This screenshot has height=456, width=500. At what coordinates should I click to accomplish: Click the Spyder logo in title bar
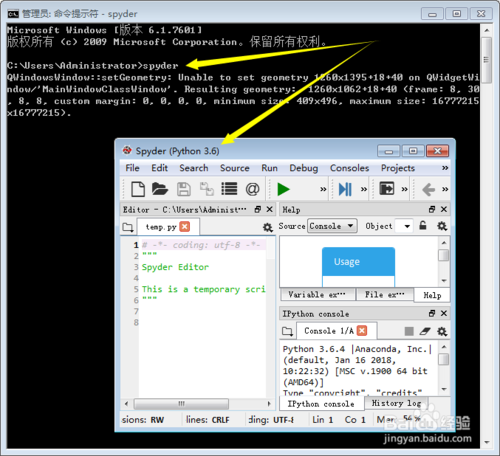(x=127, y=151)
